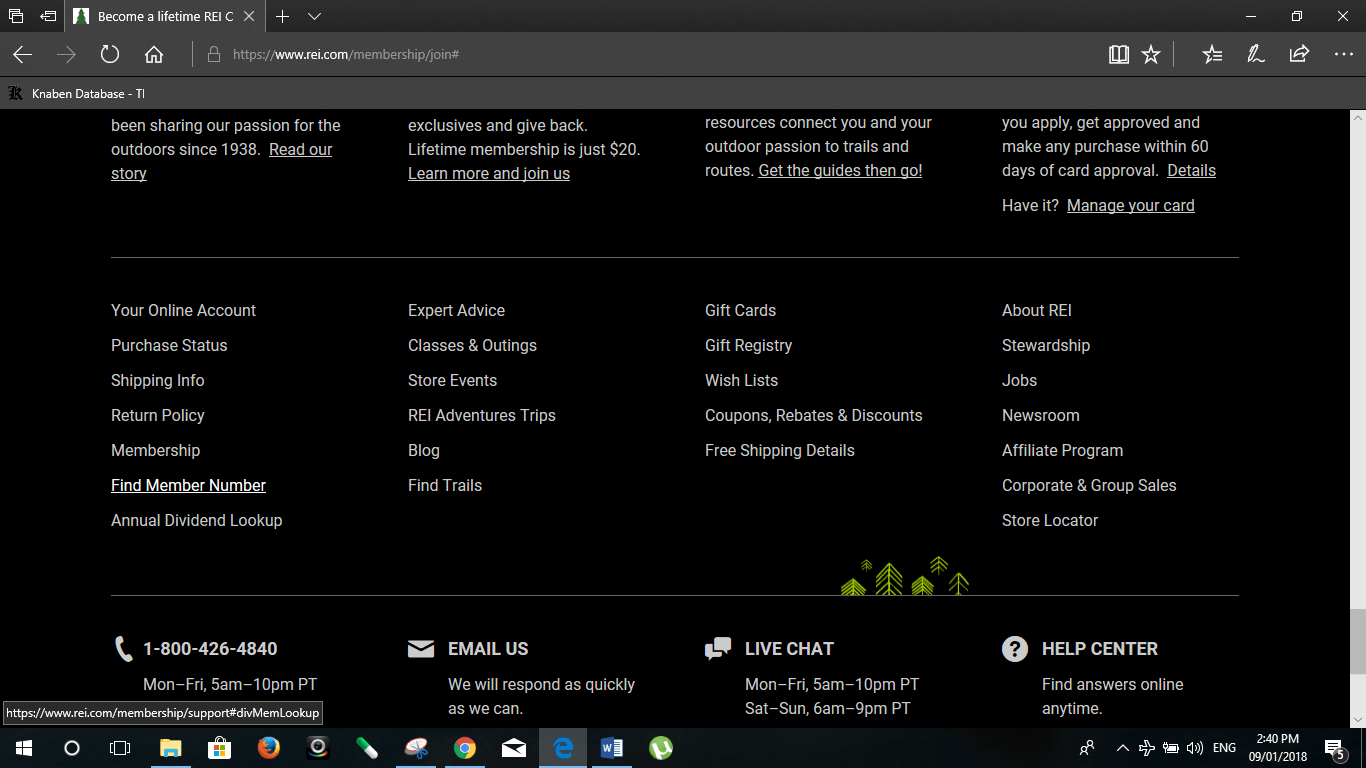Screen dimensions: 1366x768
Task: Open REI Adventures Trips
Action: (x=481, y=415)
